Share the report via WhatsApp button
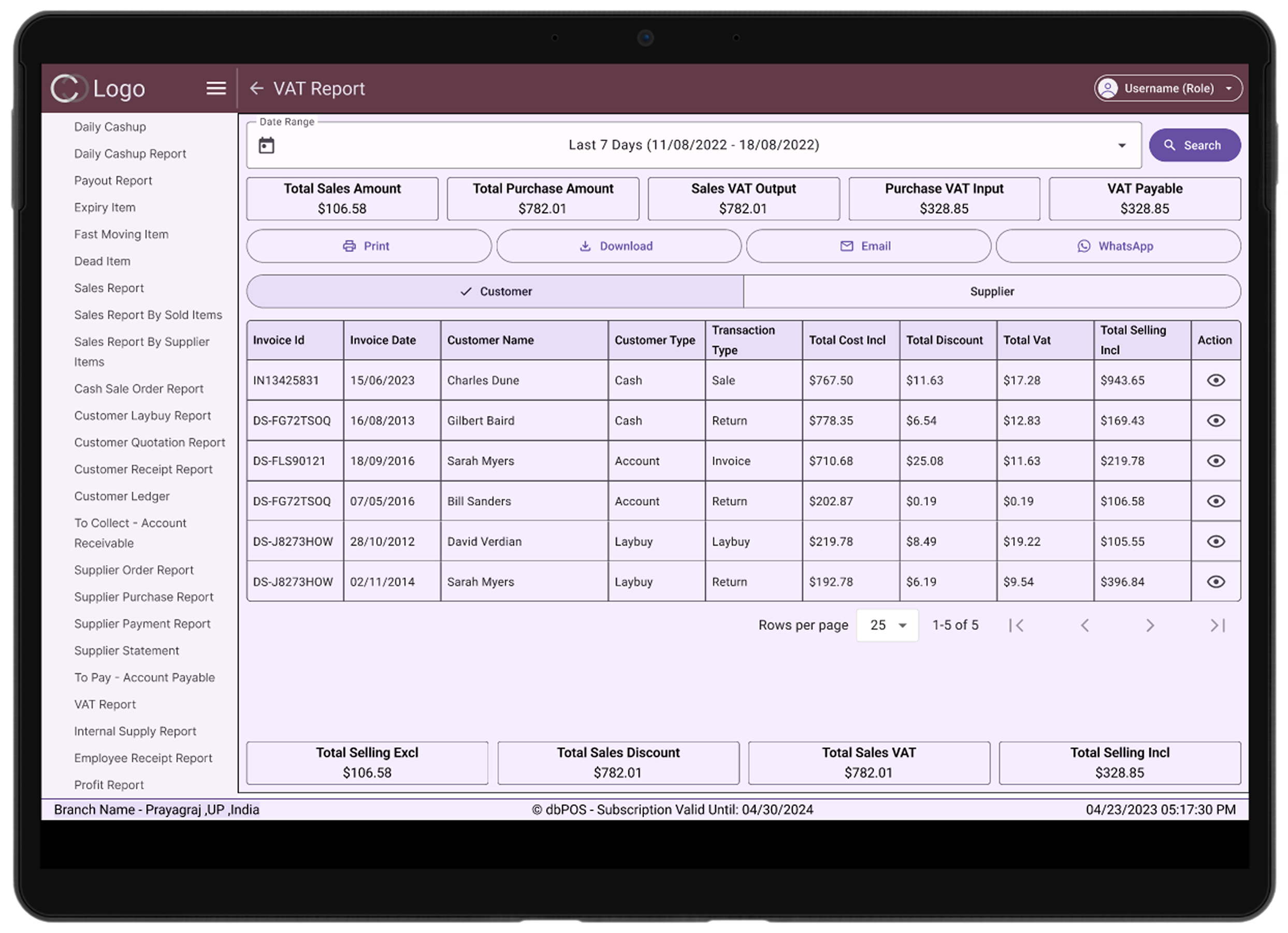Image resolution: width=1288 pixels, height=933 pixels. [x=1118, y=246]
